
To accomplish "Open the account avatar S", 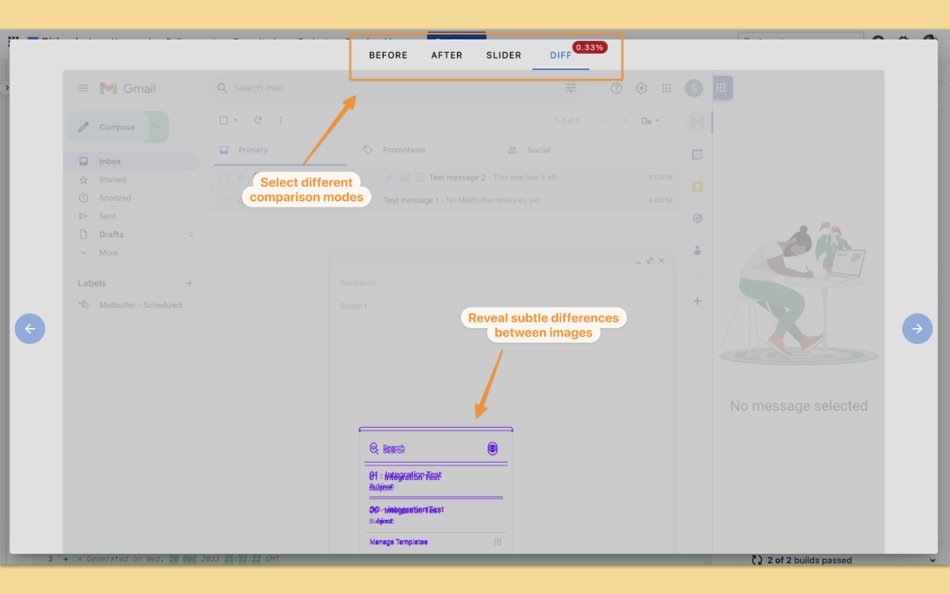I will (x=694, y=88).
